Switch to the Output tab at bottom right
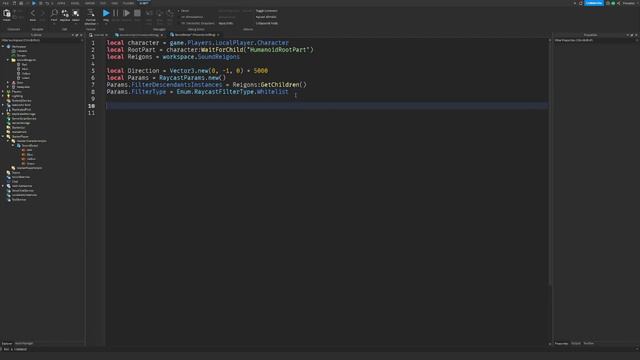This screenshot has width=640, height=360. [576, 344]
